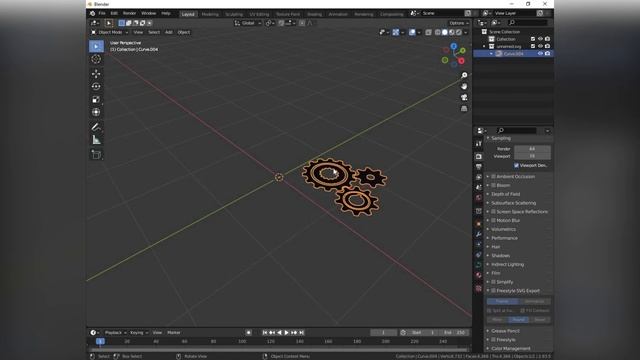Click the Blender logo menu icon

click(x=93, y=13)
